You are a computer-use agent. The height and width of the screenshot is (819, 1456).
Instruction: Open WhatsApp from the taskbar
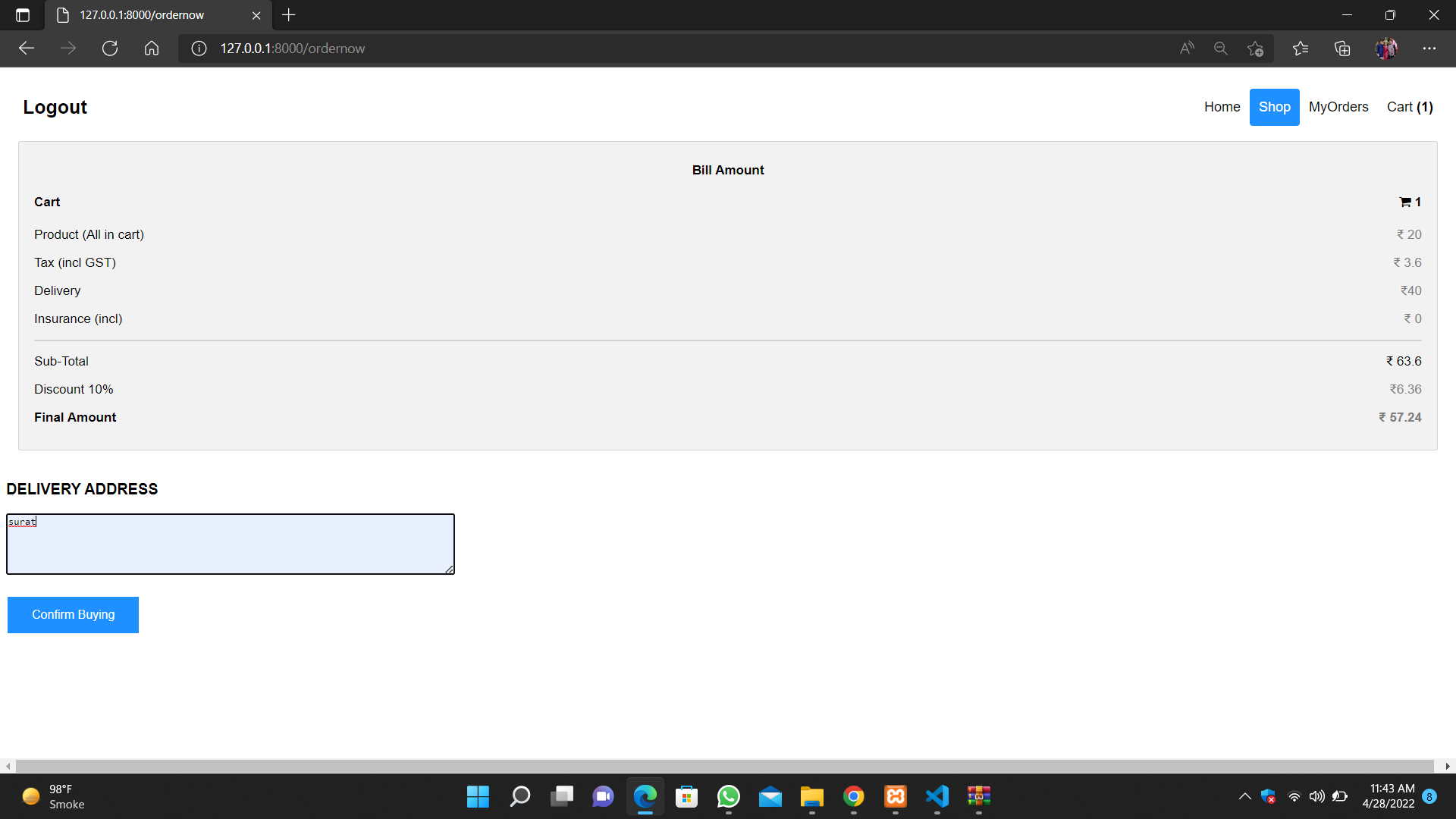728,796
